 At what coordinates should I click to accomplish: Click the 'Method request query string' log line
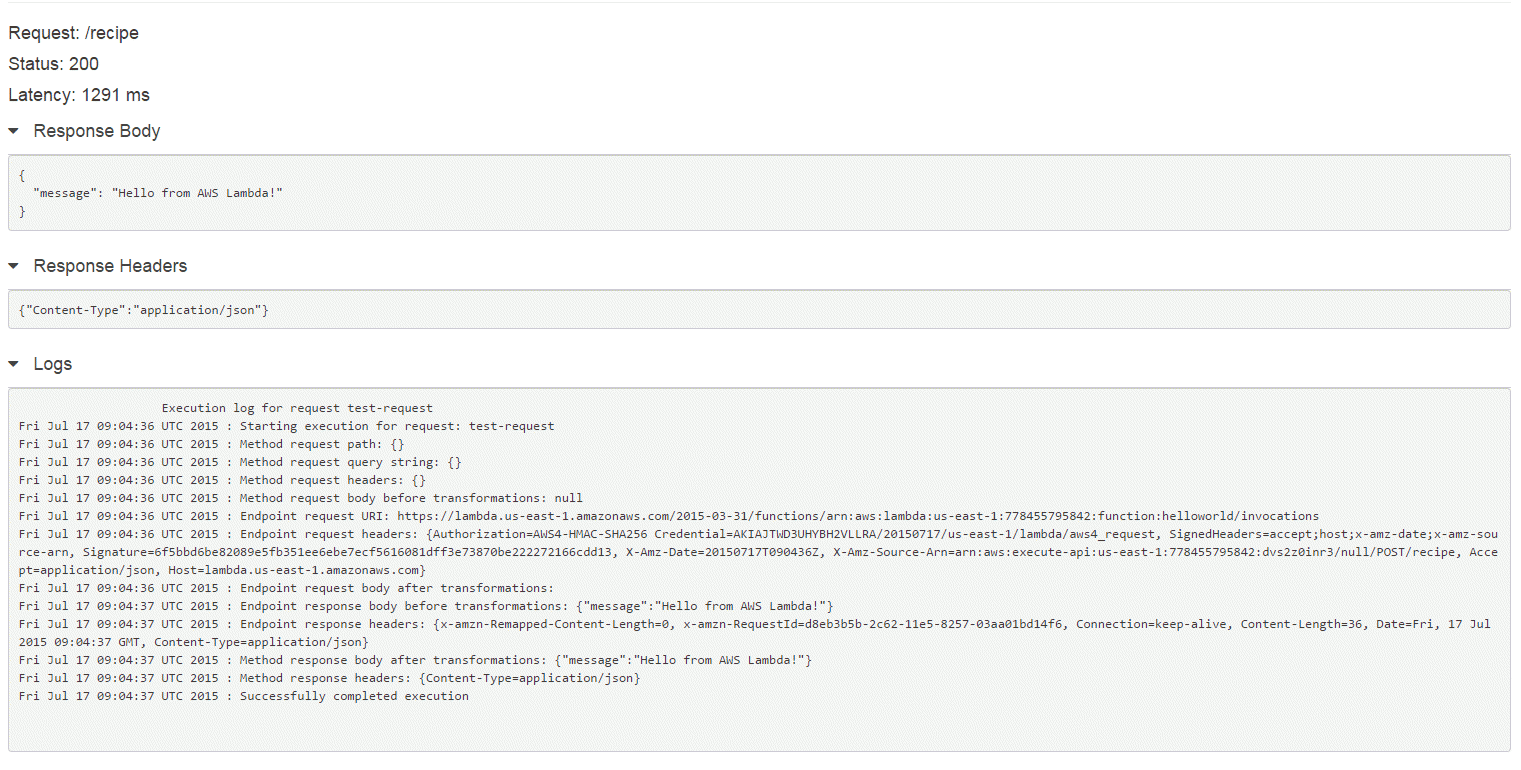point(240,462)
